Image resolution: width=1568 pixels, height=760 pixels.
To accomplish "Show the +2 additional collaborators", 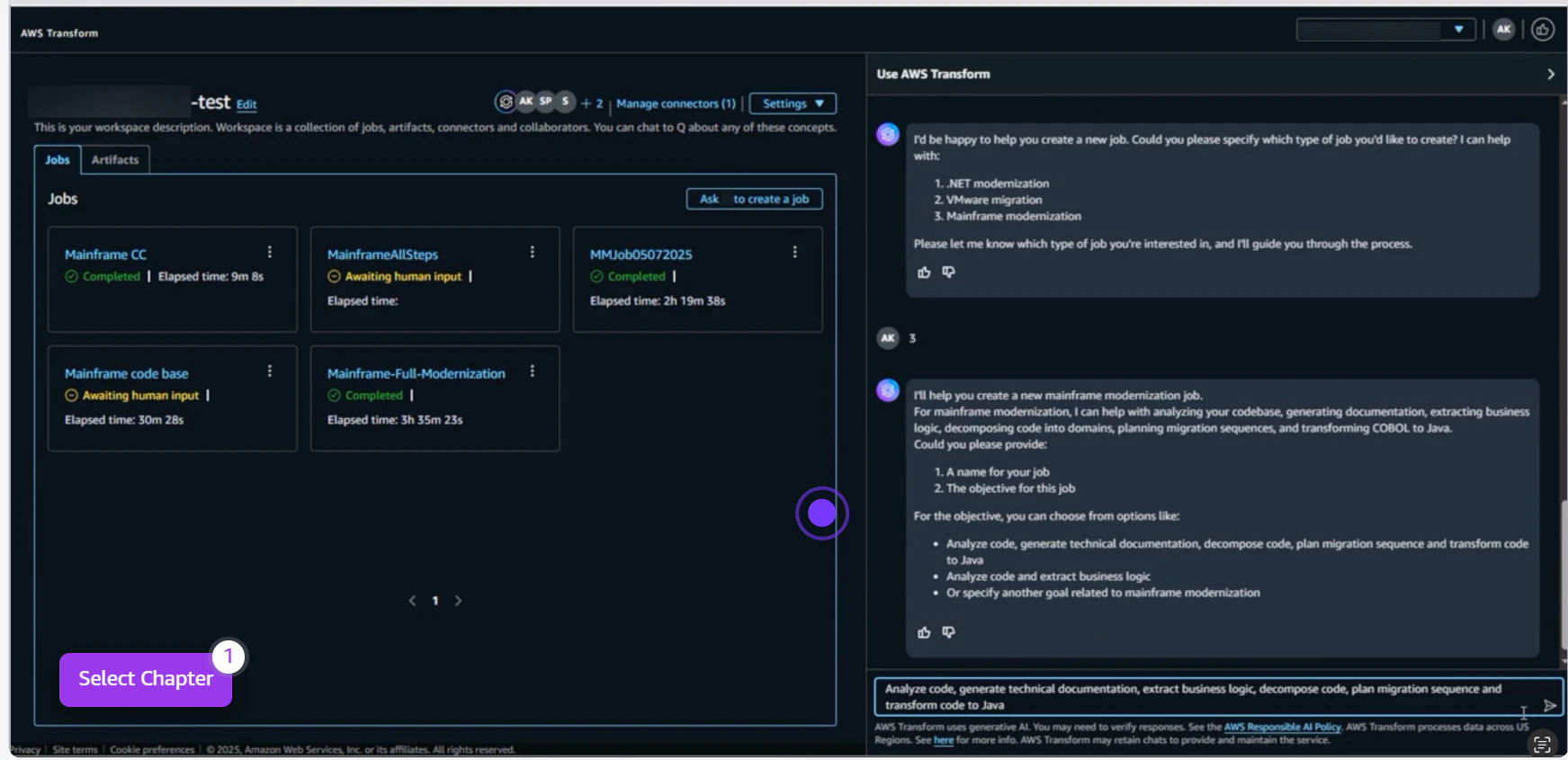I will [592, 103].
